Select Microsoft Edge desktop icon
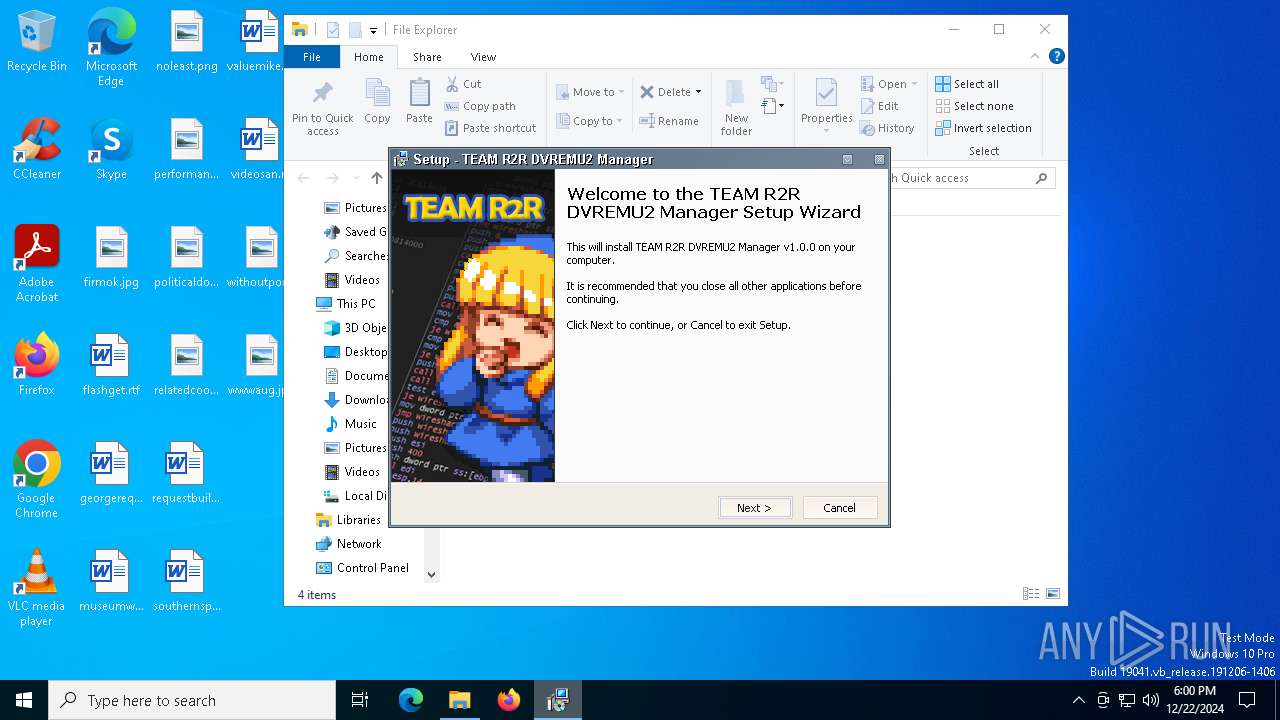The width and height of the screenshot is (1280, 720). (x=111, y=48)
